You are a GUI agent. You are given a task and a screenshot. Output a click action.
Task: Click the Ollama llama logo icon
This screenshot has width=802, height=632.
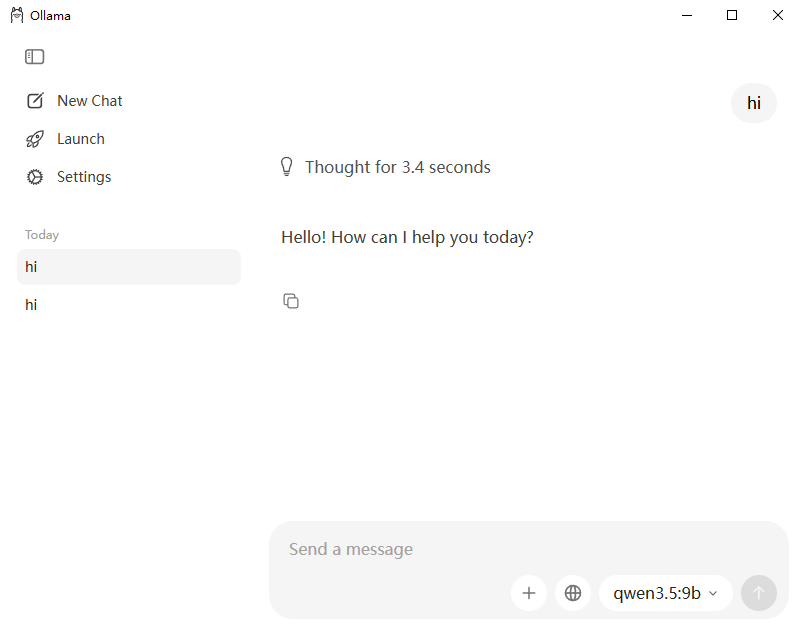click(x=17, y=15)
